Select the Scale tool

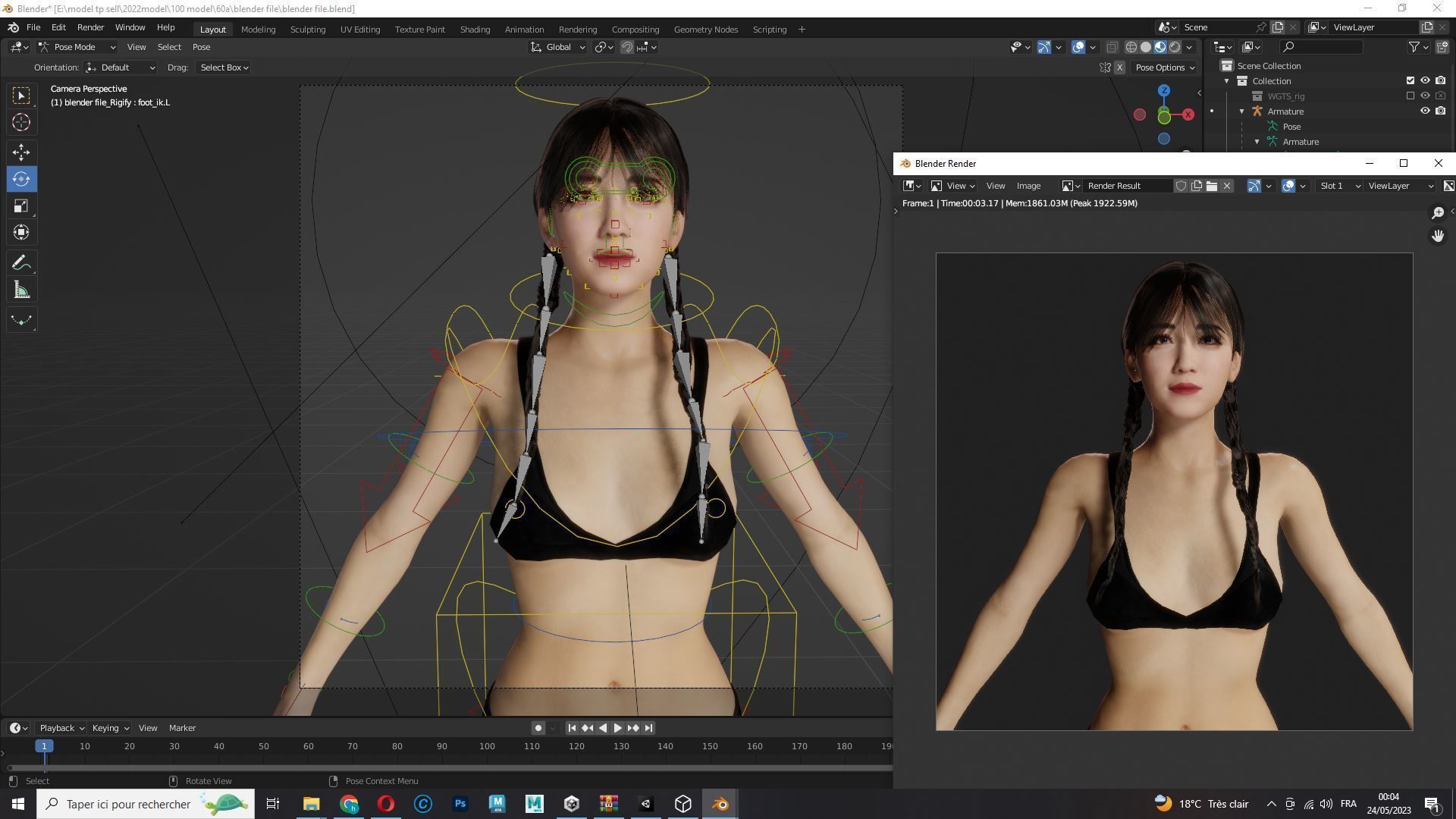coord(20,206)
